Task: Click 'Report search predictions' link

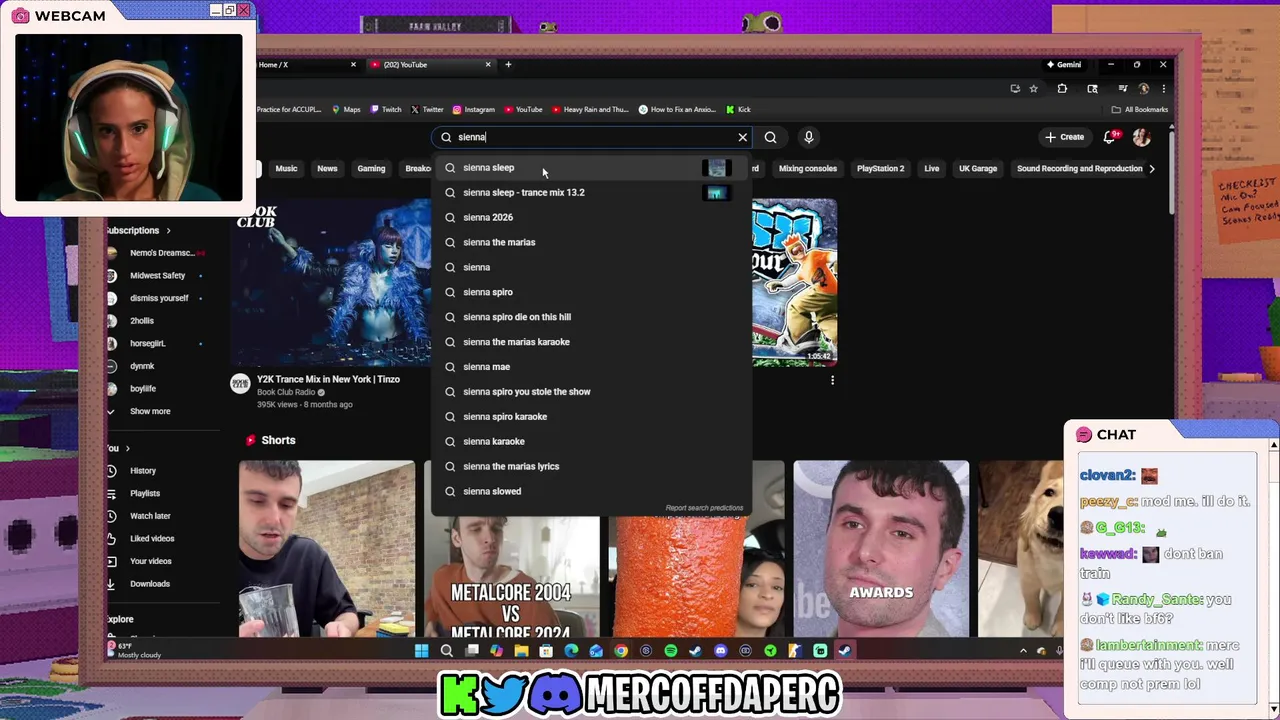Action: (x=704, y=508)
